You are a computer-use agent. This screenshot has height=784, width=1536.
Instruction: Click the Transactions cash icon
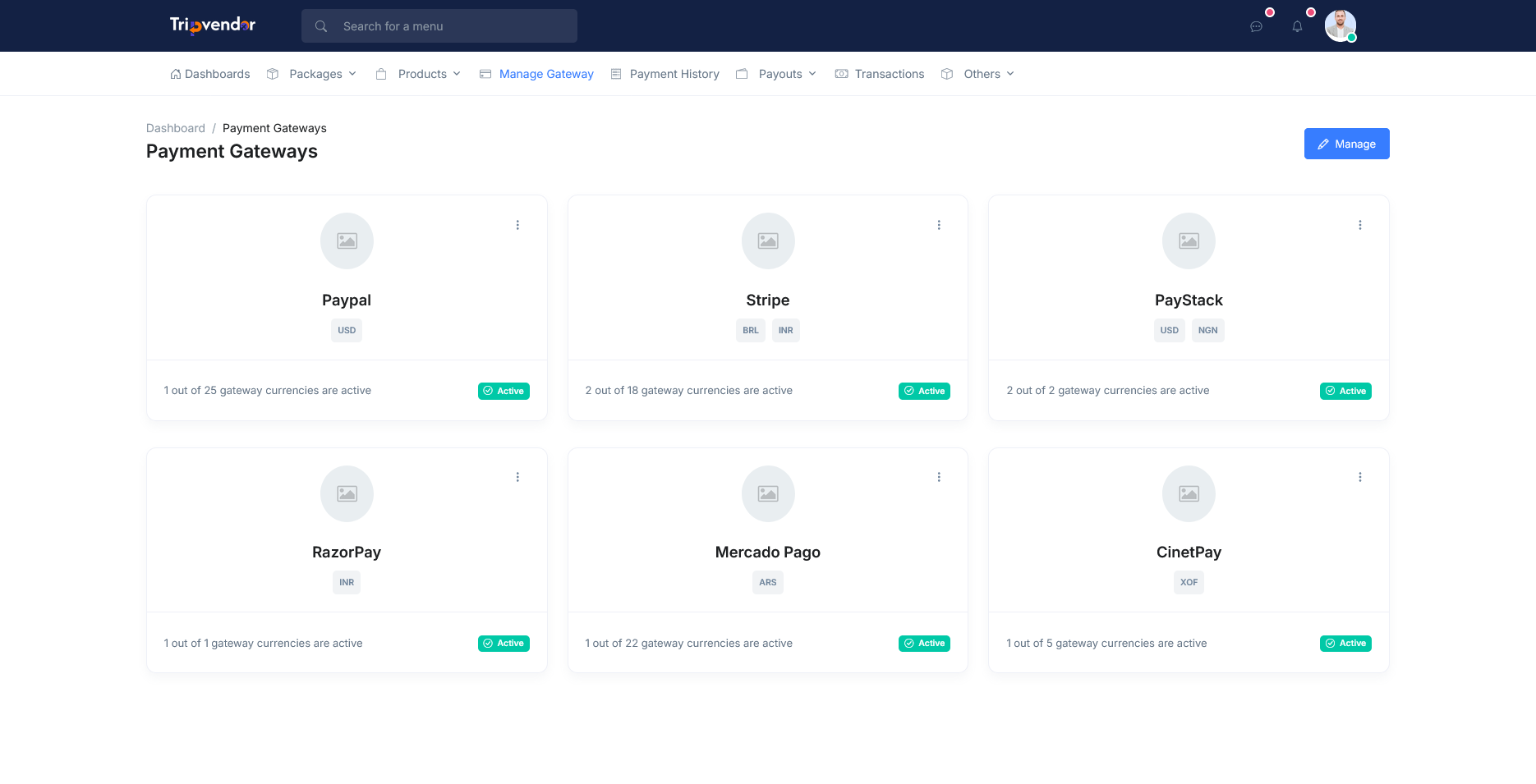point(841,74)
